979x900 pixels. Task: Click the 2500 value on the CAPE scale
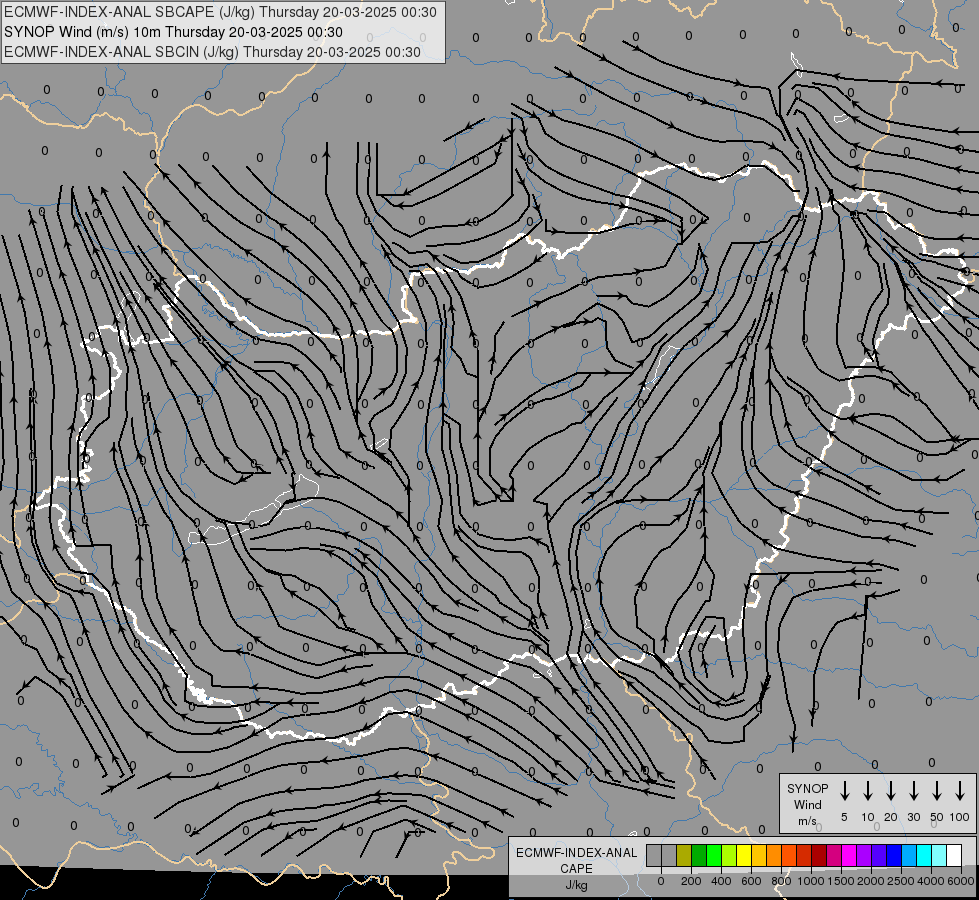tap(901, 881)
